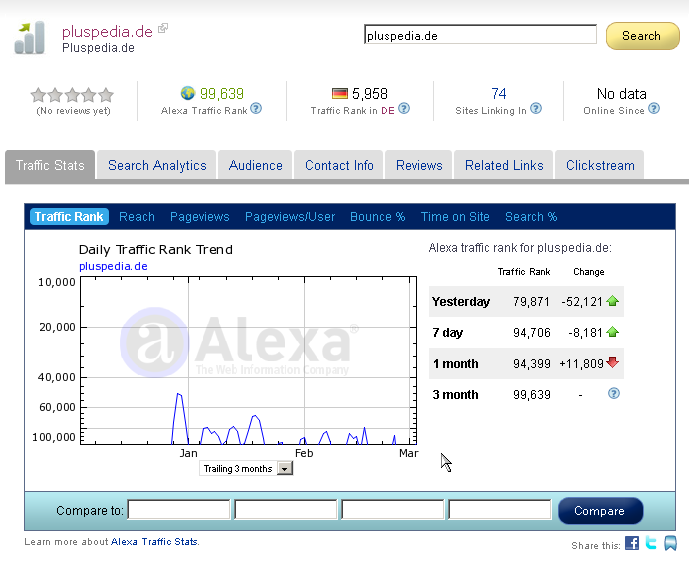Open the Alexa Traffic Stats link
This screenshot has width=689, height=562.
pos(154,541)
